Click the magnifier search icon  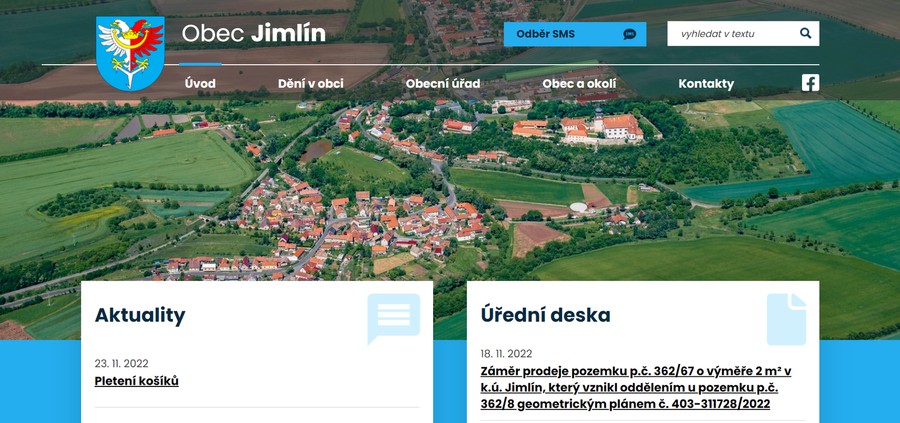pyautogui.click(x=805, y=33)
